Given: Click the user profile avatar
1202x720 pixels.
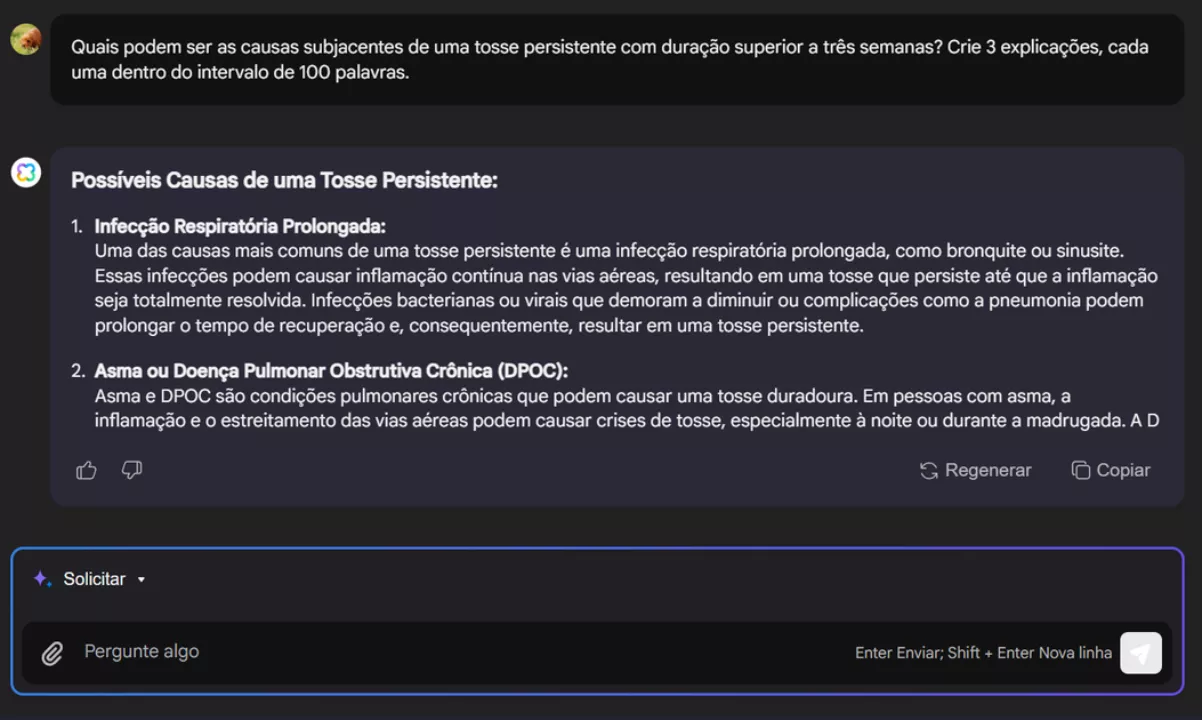Looking at the screenshot, I should pyautogui.click(x=25, y=40).
